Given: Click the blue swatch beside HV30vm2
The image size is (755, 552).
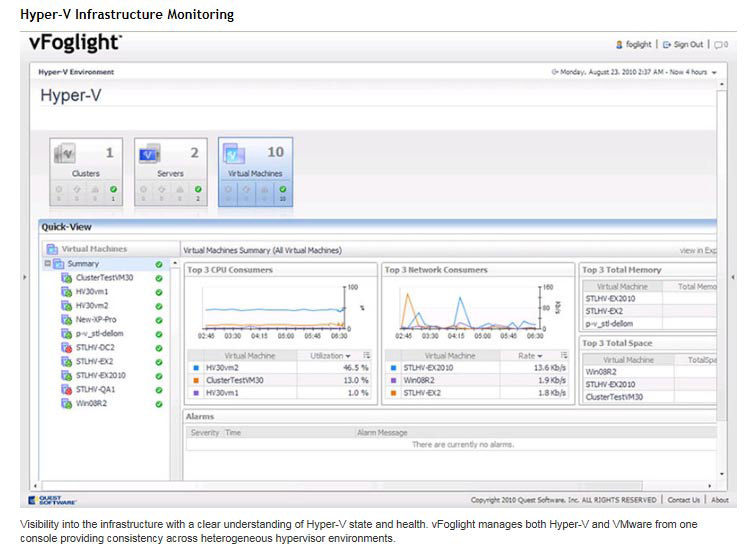Looking at the screenshot, I should tap(196, 368).
